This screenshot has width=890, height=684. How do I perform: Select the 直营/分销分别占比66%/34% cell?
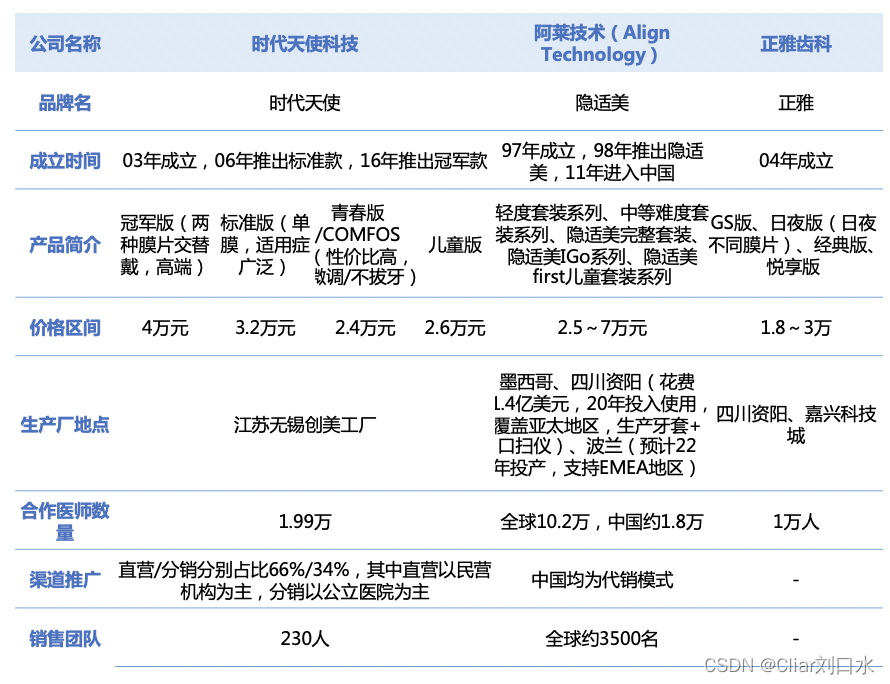click(x=305, y=580)
